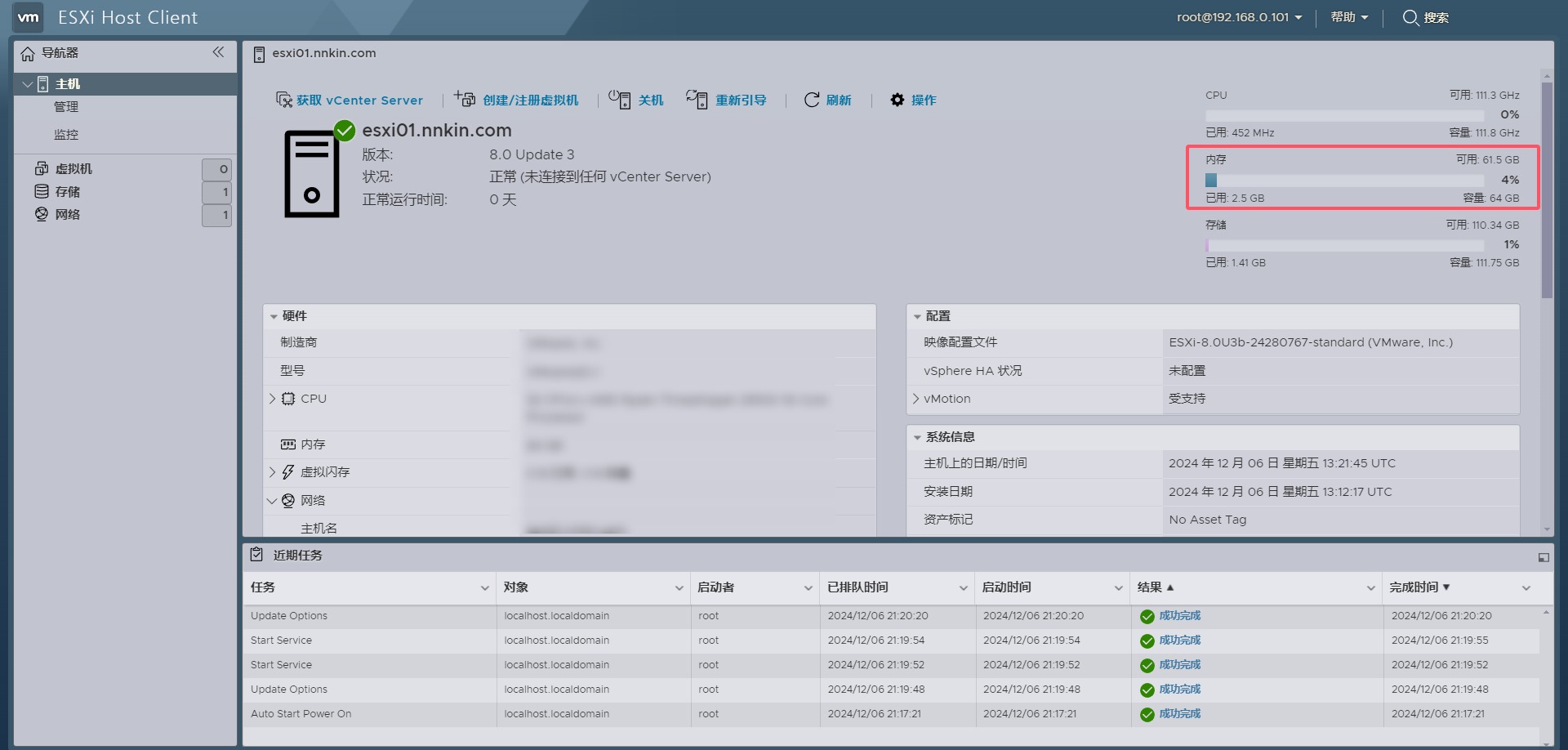
Task: Click the shut down host icon
Action: [620, 100]
